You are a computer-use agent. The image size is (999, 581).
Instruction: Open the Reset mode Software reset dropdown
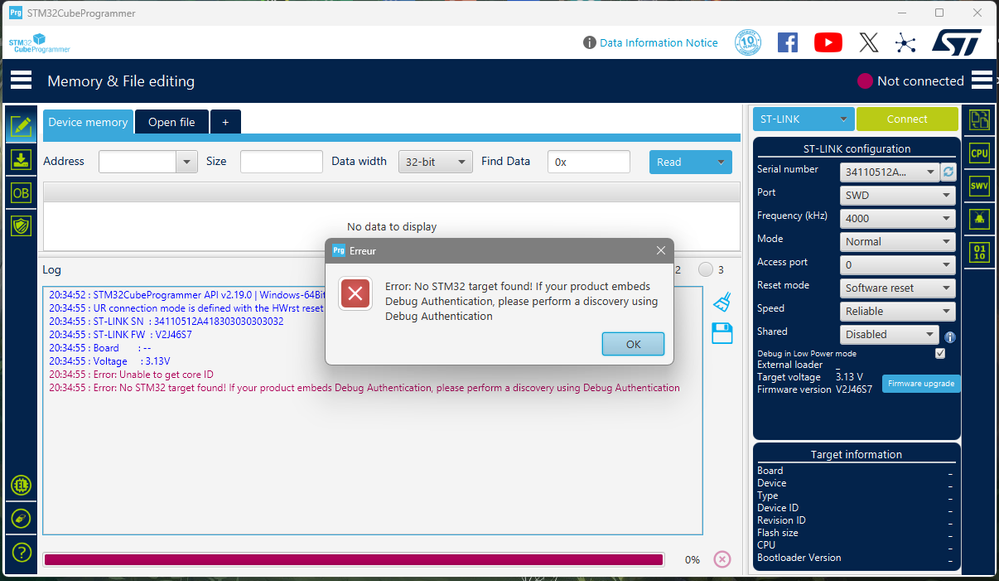pos(897,288)
